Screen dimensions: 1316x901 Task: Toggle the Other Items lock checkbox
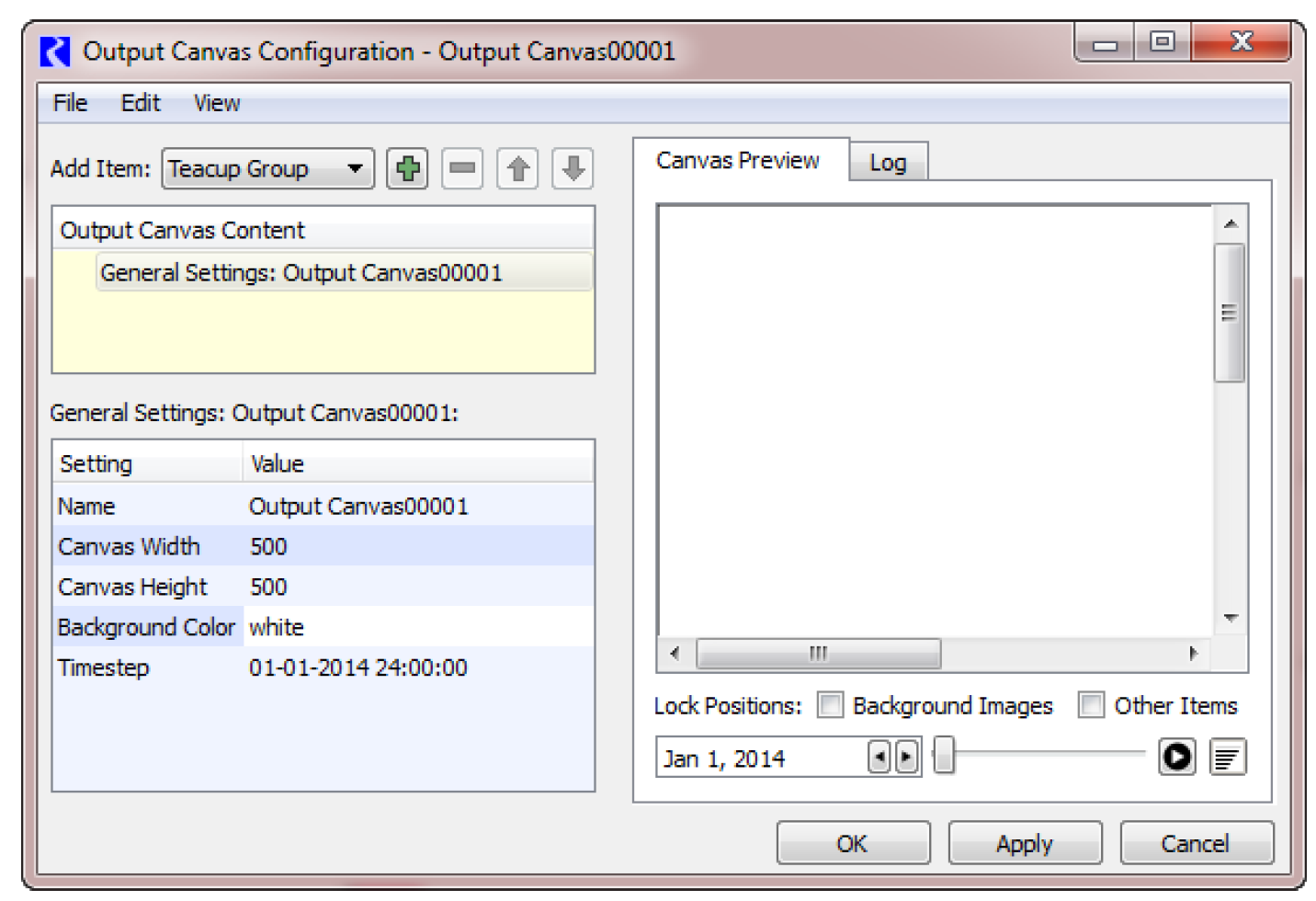(x=1091, y=705)
